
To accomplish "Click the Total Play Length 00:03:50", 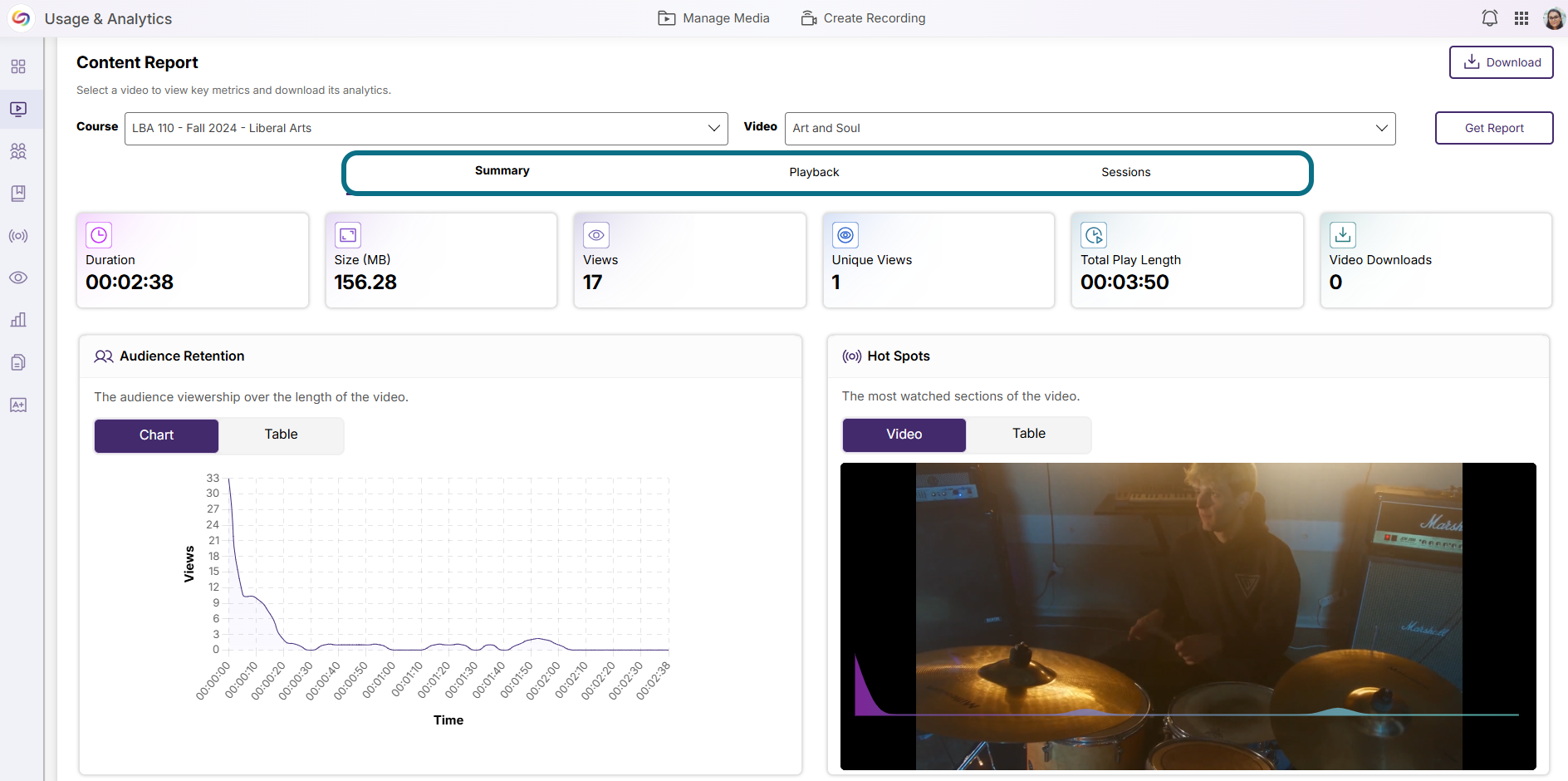I will point(1125,282).
